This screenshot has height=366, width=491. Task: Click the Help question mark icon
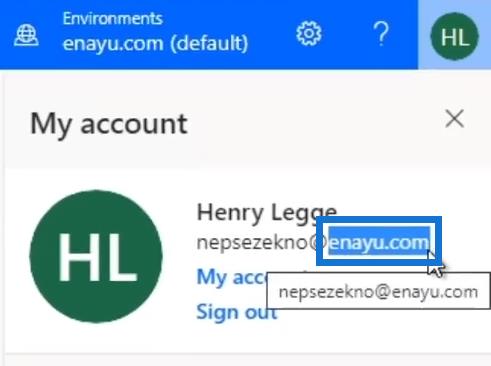tap(381, 34)
